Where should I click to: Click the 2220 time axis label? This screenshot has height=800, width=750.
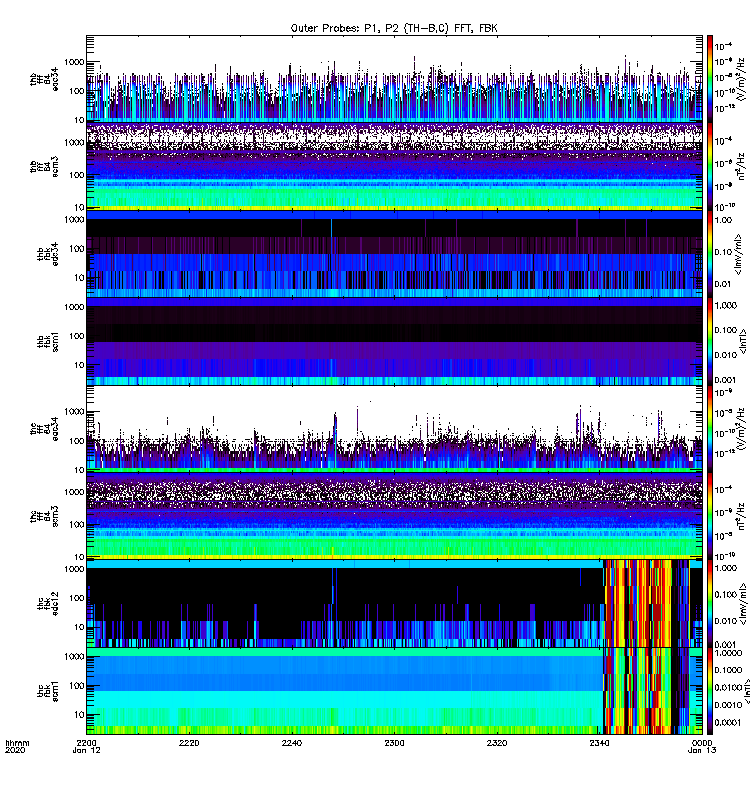(189, 743)
